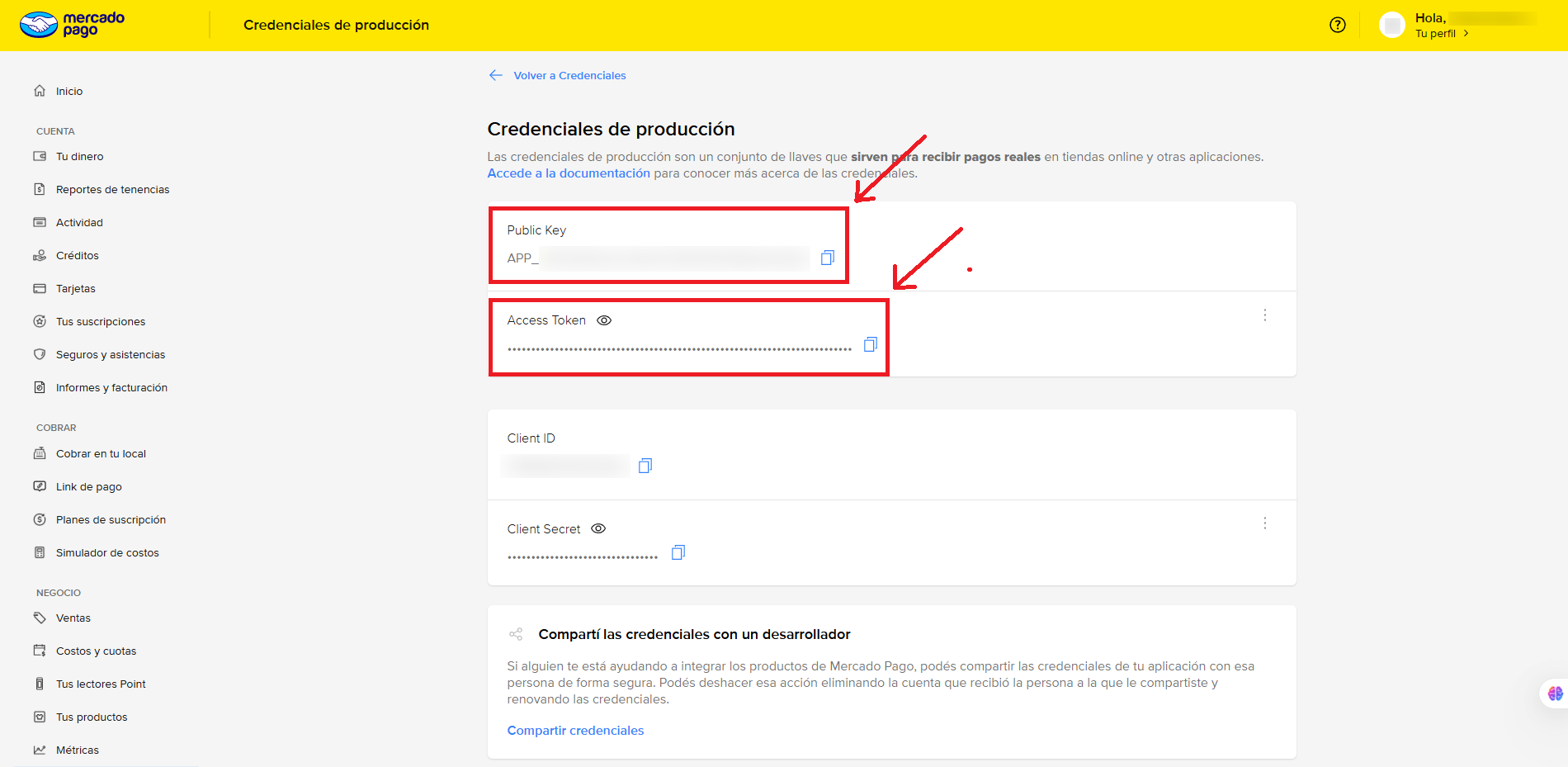Click the Métricas chart icon
The width and height of the screenshot is (1568, 767).
point(40,750)
